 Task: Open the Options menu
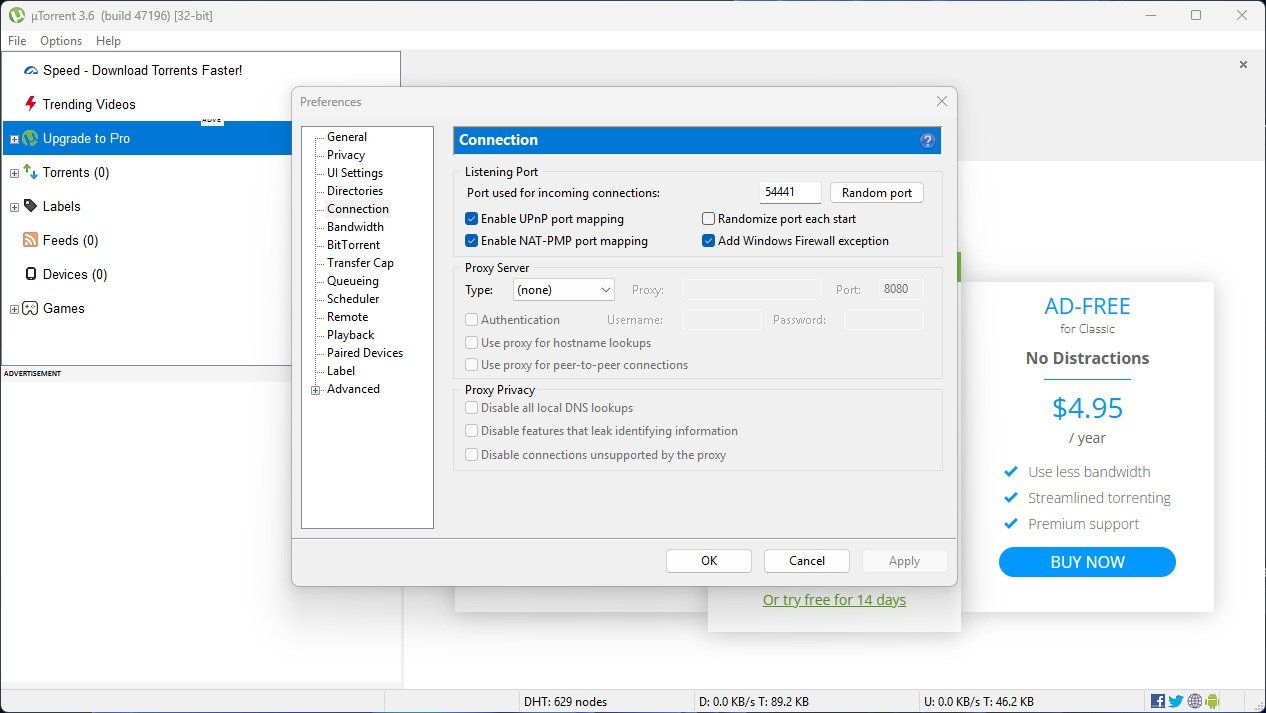click(x=61, y=41)
